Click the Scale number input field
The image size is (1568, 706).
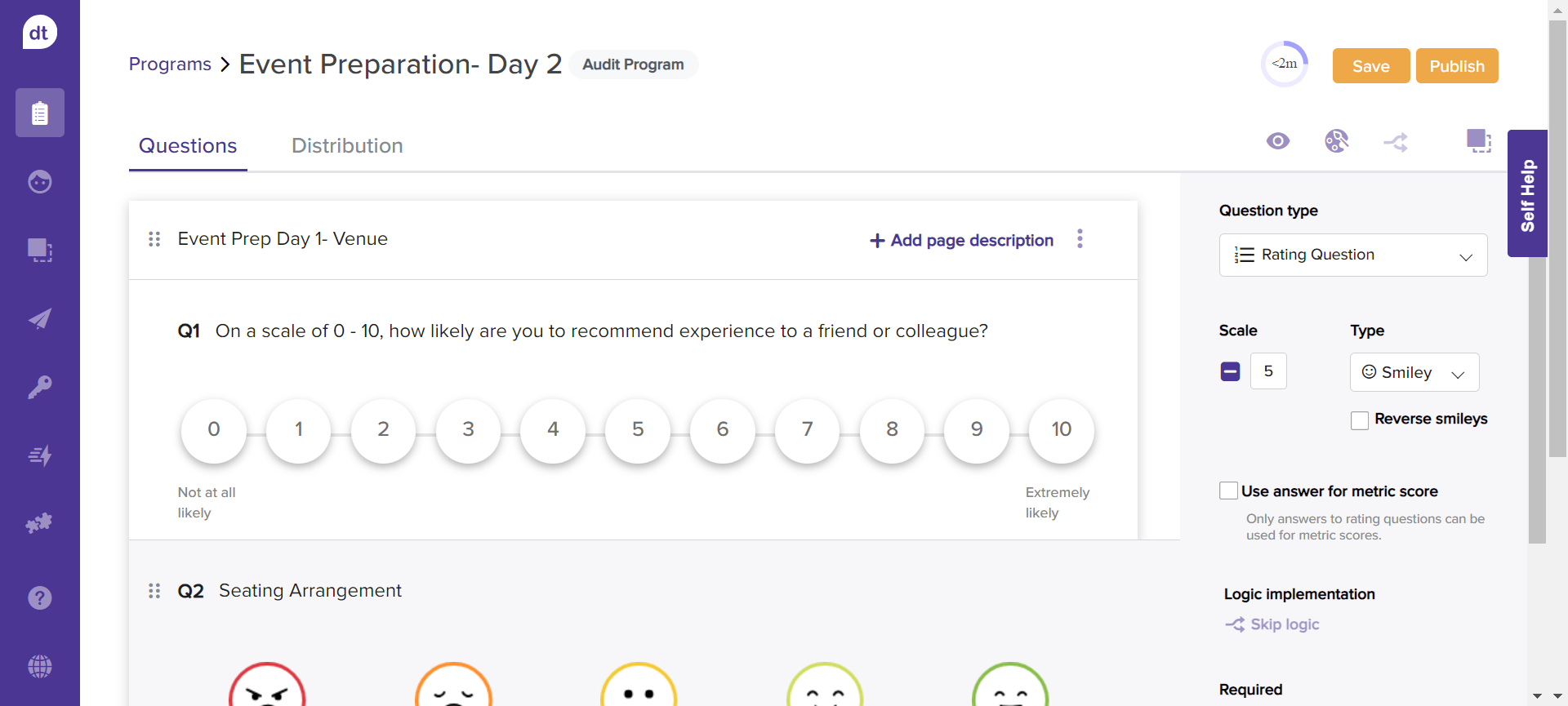coord(1268,372)
